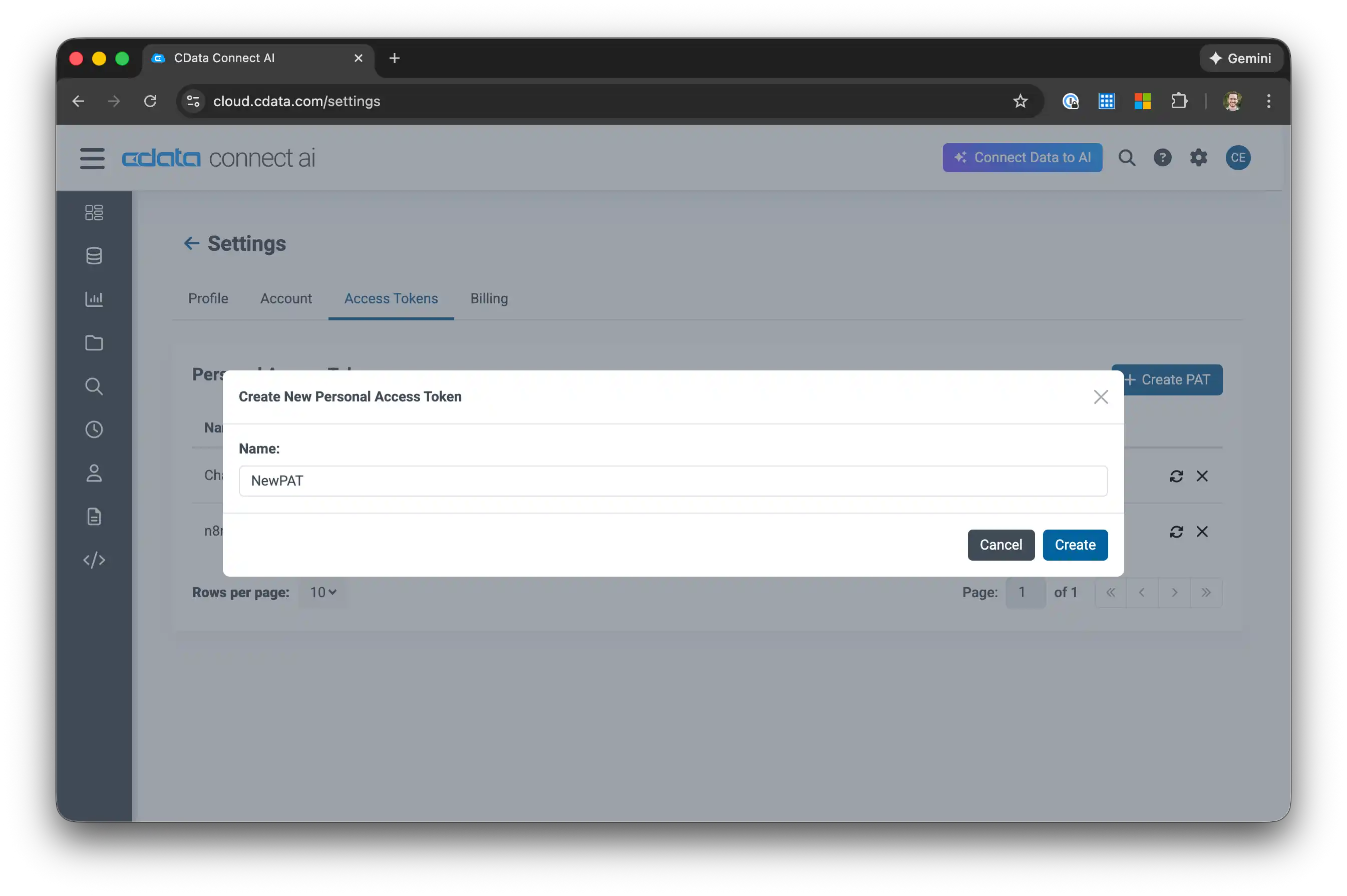1347x896 pixels.
Task: Click the folder icon in the sidebar
Action: (94, 342)
